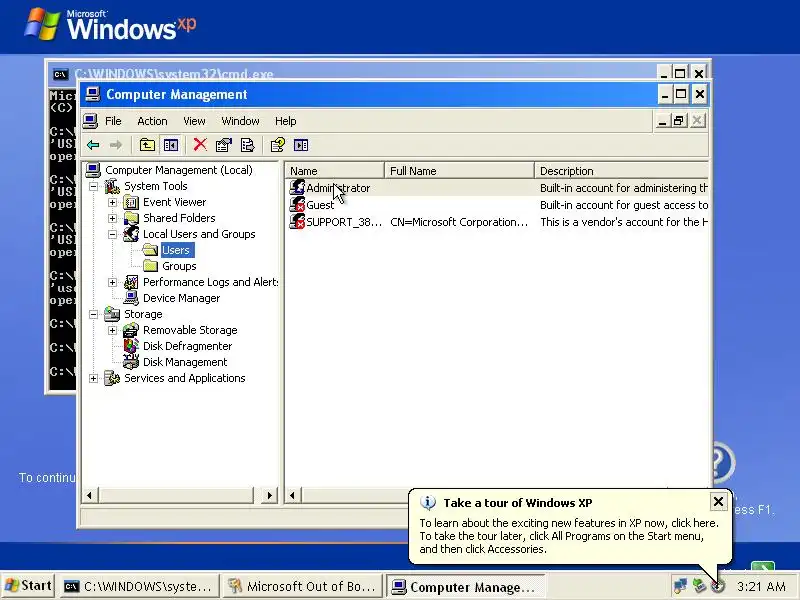Click the Local Users and Groups icon

[131, 234]
